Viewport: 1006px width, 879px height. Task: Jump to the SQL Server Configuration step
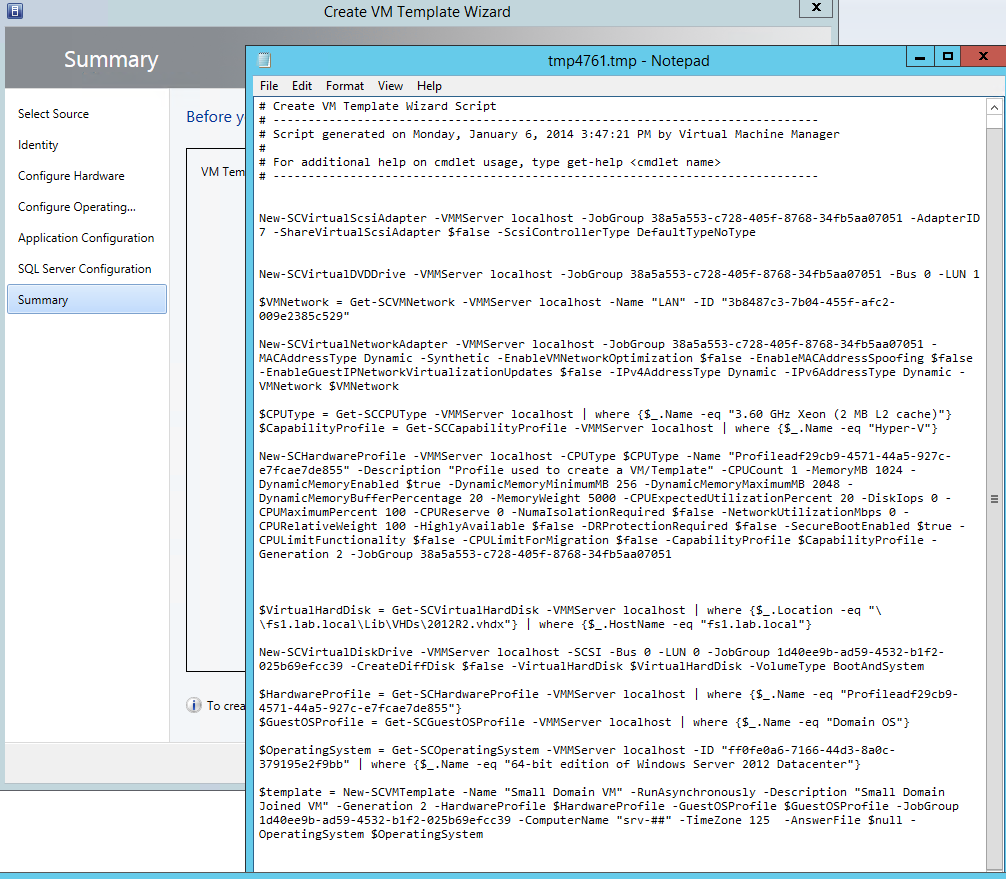85,269
